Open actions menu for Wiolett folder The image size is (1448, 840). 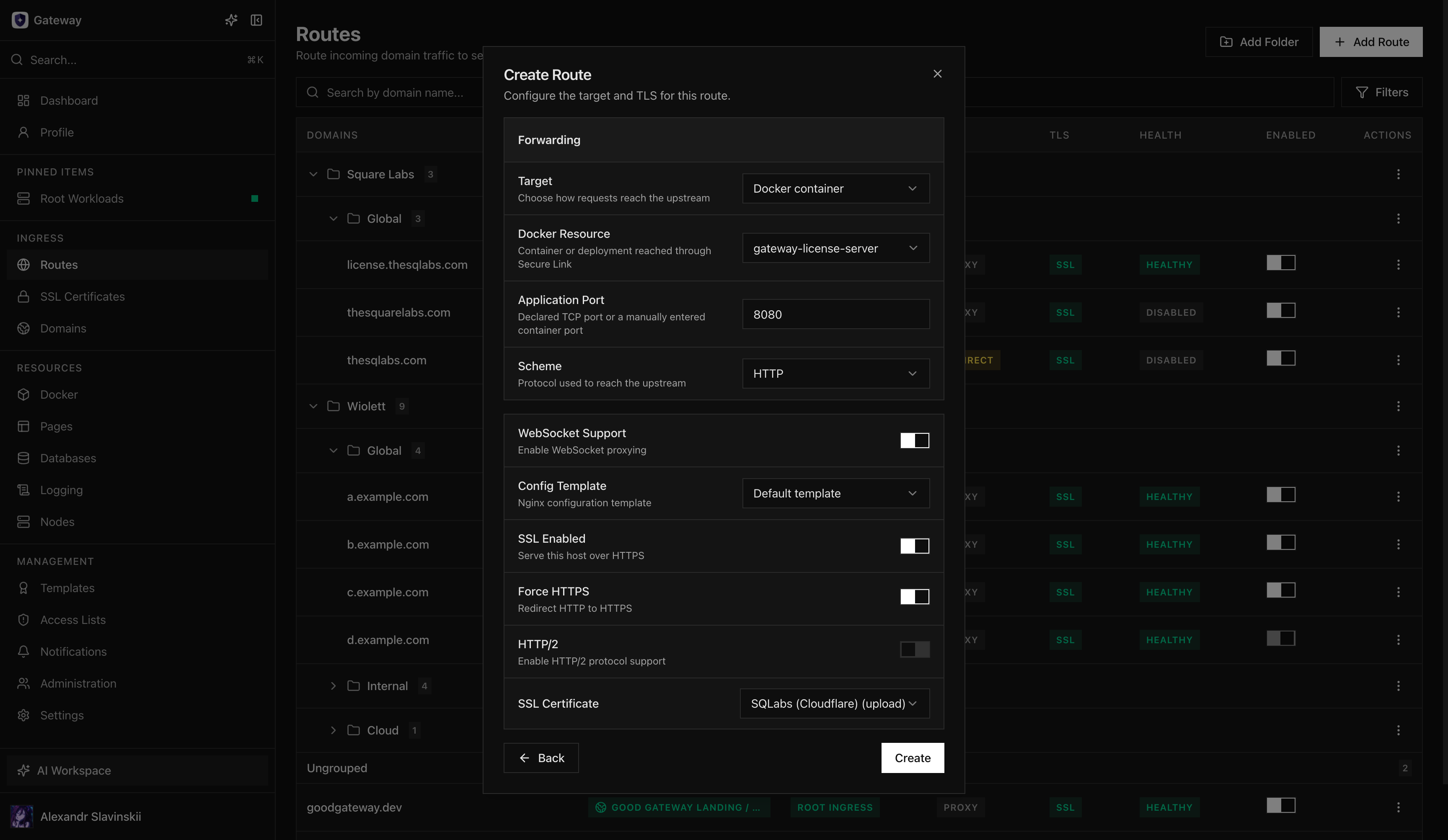[1398, 406]
